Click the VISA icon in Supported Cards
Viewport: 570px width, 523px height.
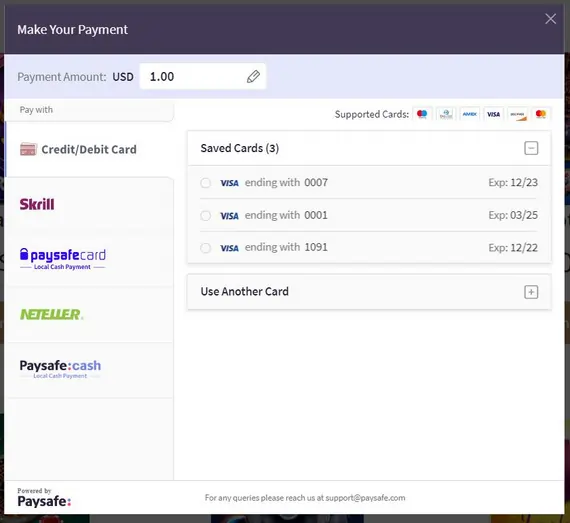[x=494, y=114]
